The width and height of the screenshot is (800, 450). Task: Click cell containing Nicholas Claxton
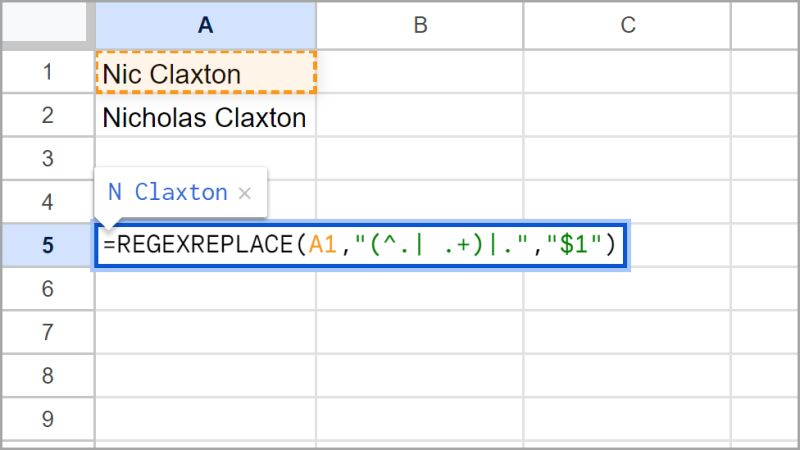tap(206, 115)
